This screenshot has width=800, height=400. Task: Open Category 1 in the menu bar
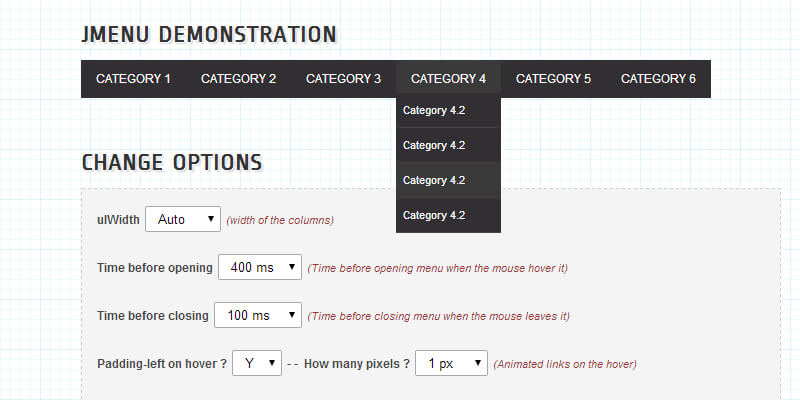point(133,79)
